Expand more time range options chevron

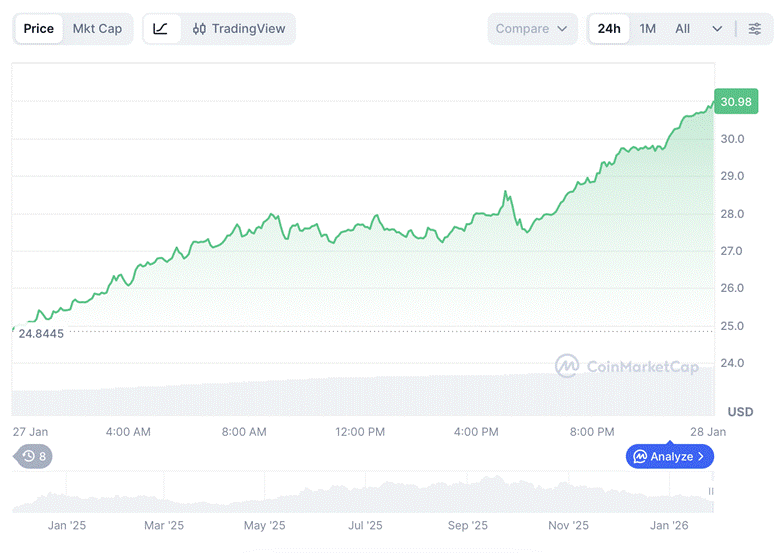pos(717,29)
